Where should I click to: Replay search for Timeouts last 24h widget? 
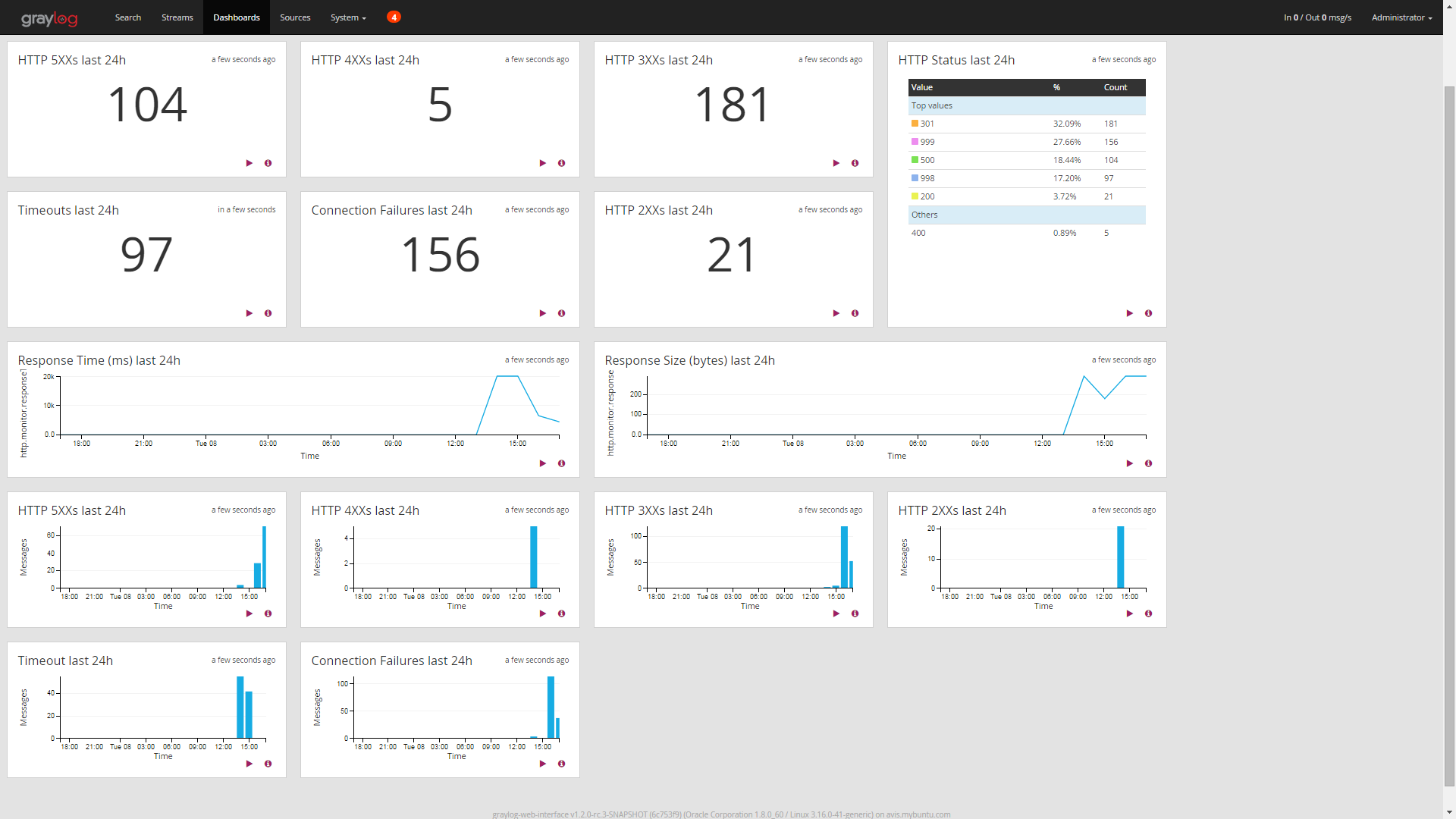(249, 313)
